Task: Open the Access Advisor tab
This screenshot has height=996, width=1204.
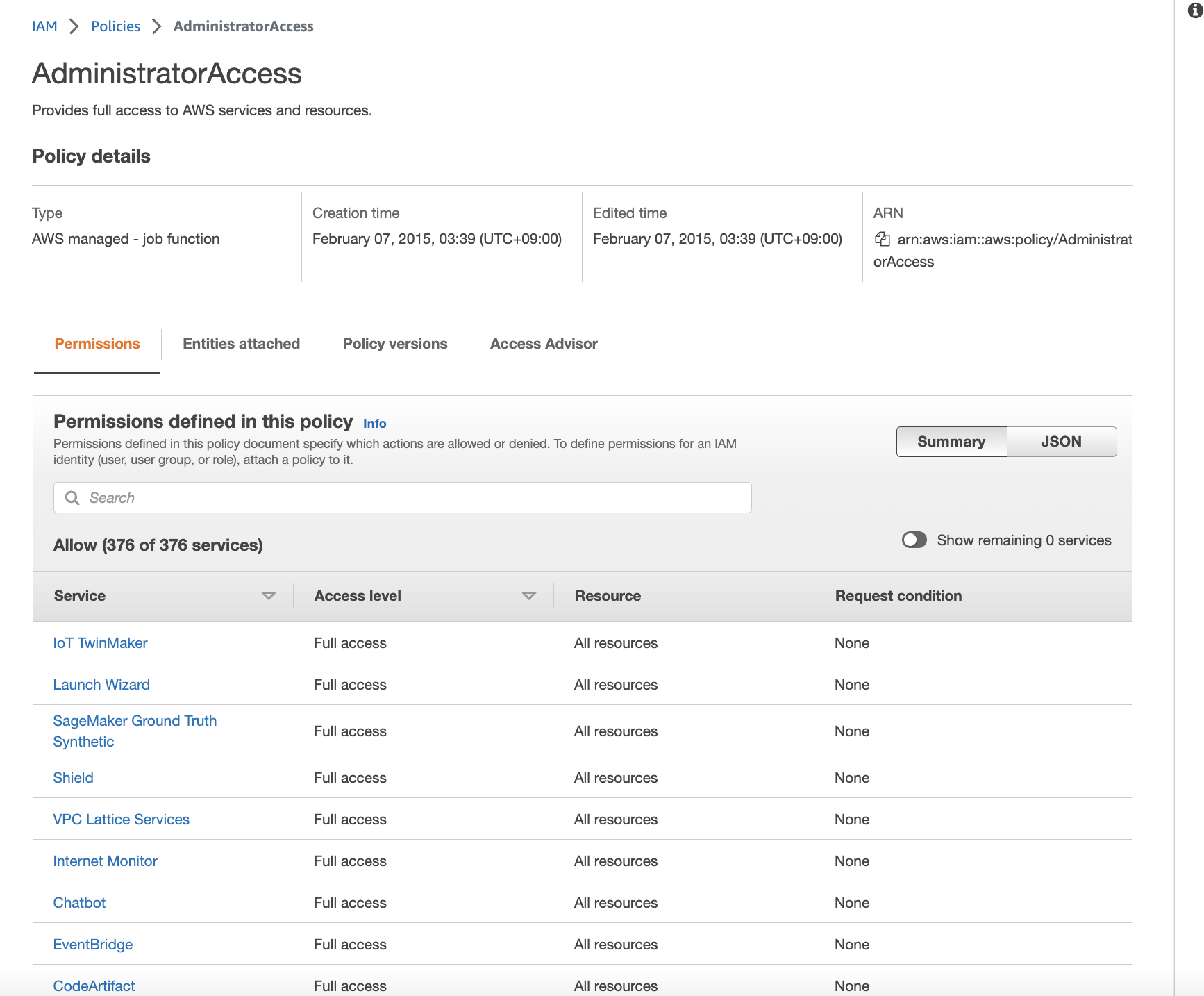Action: click(x=544, y=344)
